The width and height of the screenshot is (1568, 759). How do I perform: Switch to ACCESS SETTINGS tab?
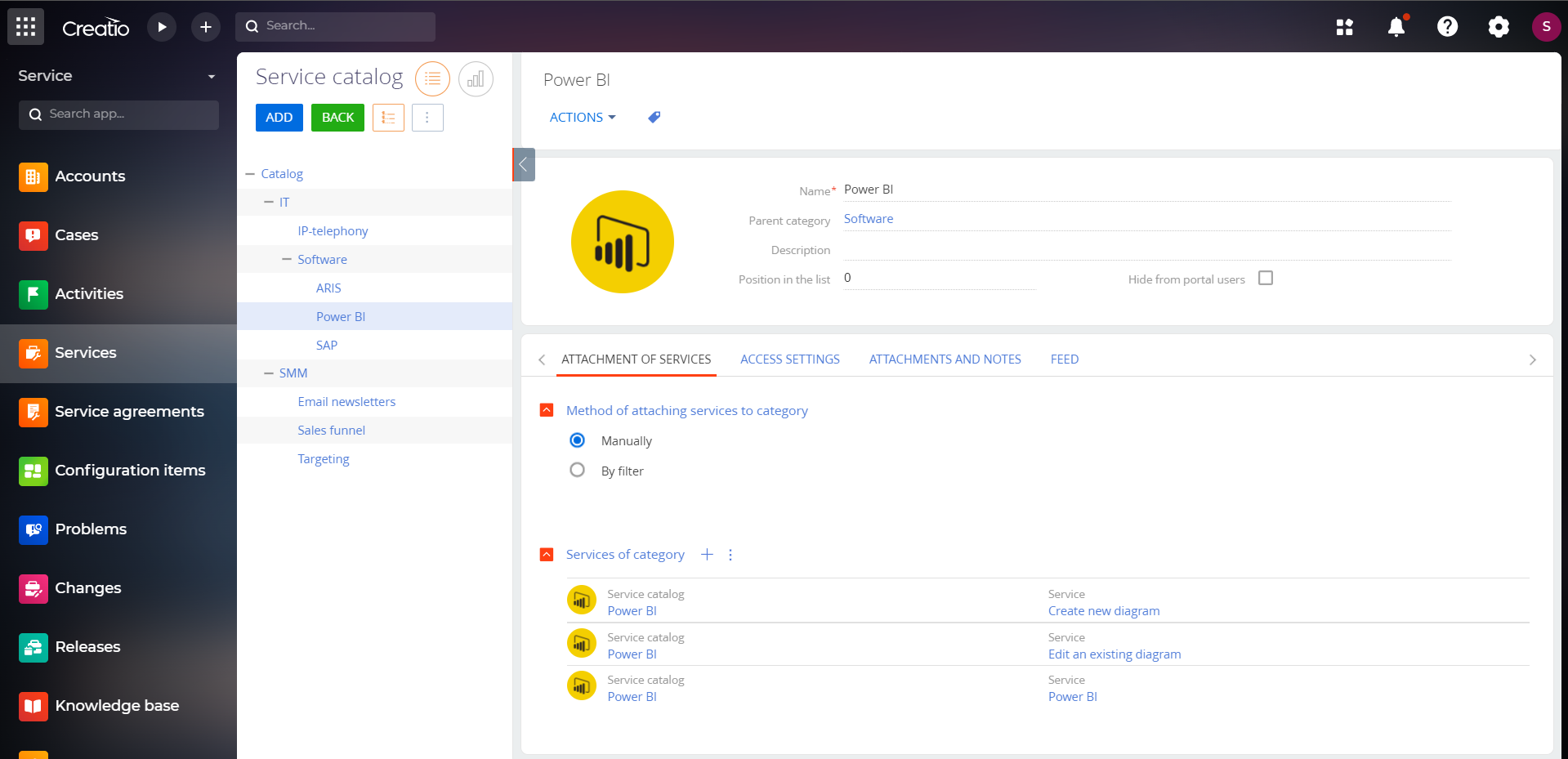[789, 359]
